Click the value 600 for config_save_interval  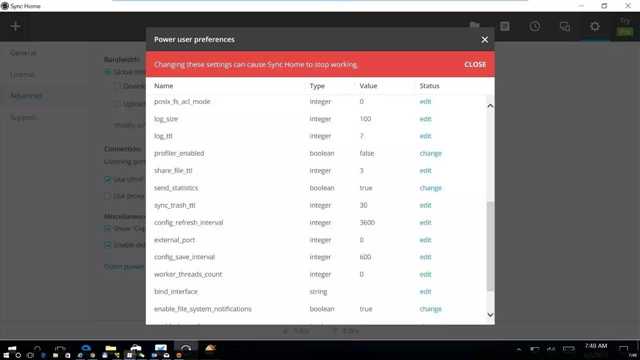tap(365, 257)
